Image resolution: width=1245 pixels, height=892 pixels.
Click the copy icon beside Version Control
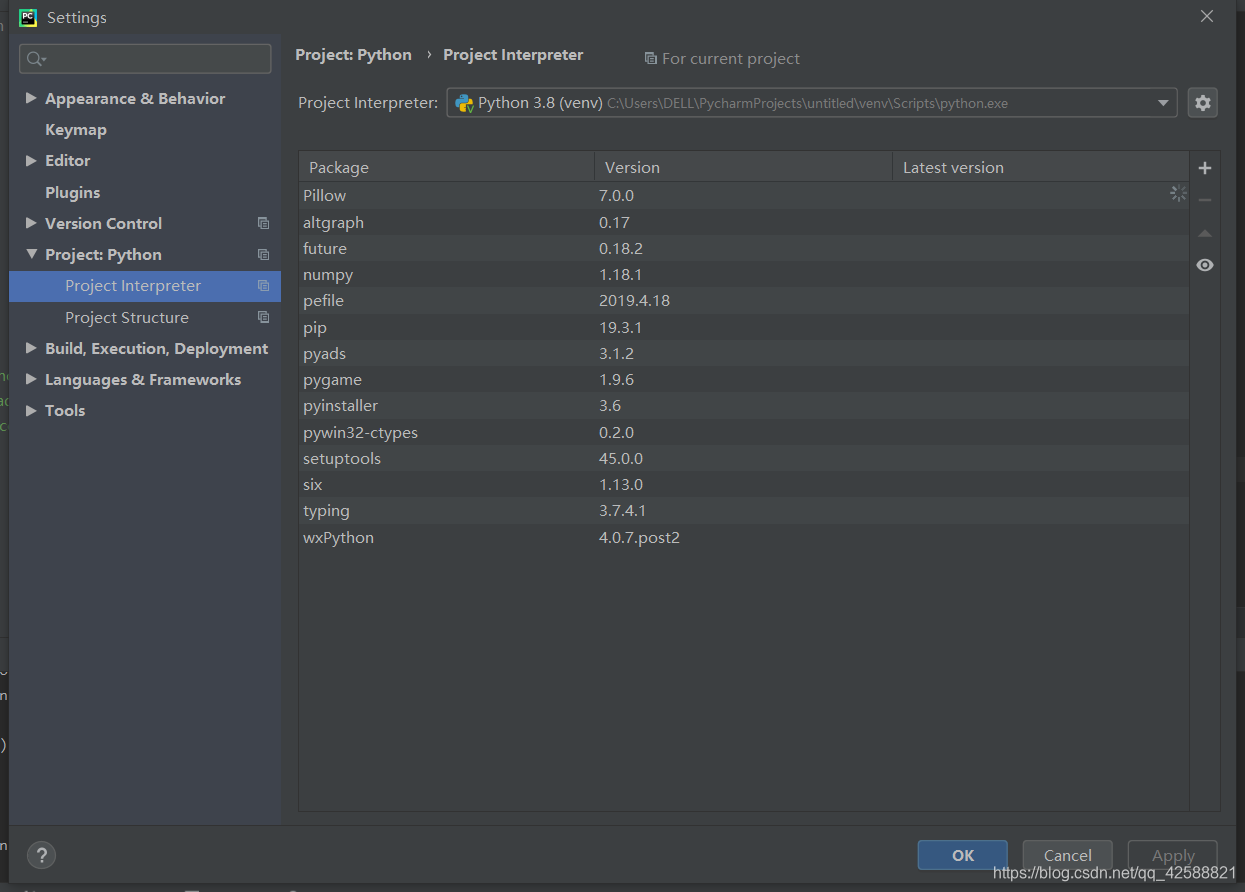pos(263,223)
